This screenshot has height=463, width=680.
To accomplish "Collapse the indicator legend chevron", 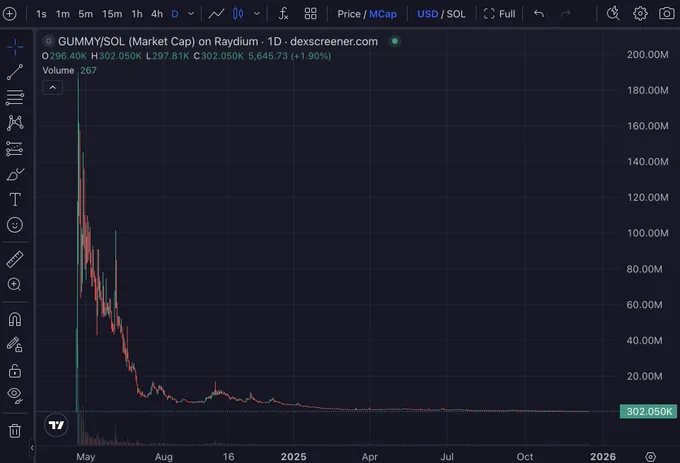I will click(x=52, y=88).
